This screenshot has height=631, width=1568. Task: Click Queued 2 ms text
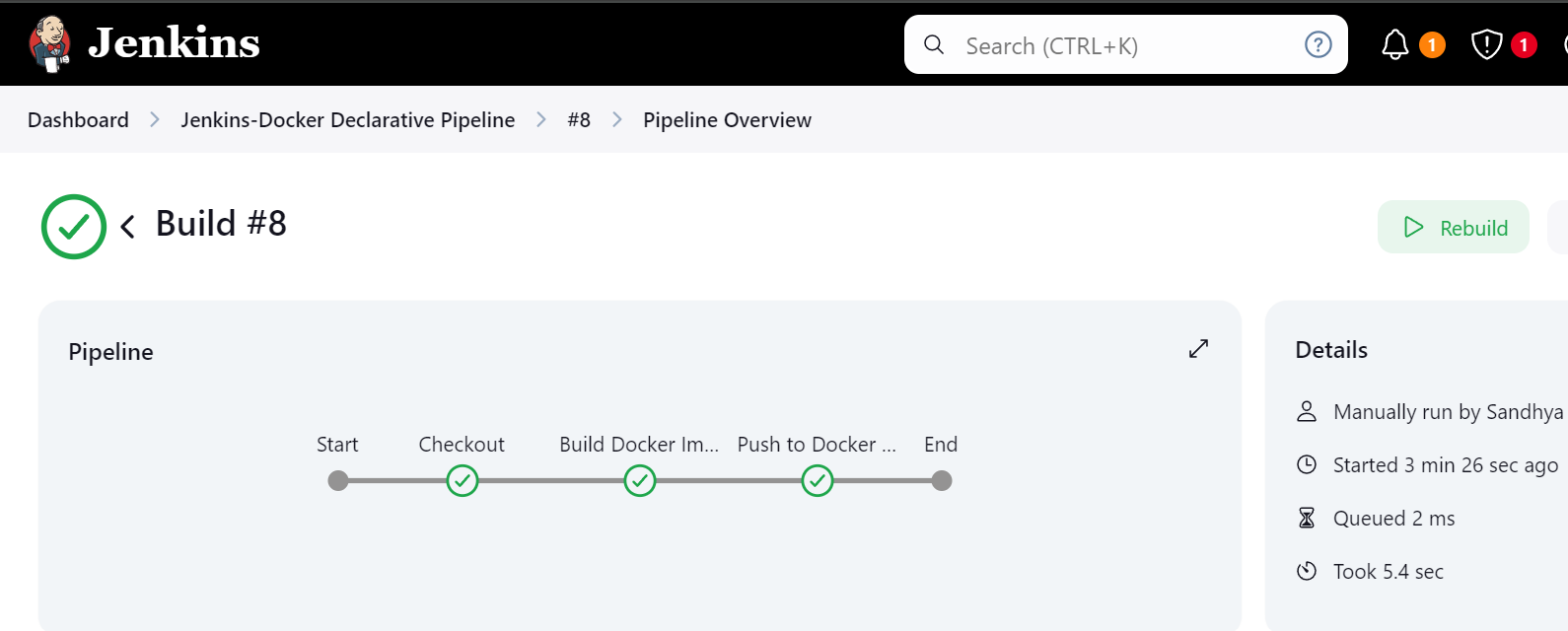coord(1393,519)
